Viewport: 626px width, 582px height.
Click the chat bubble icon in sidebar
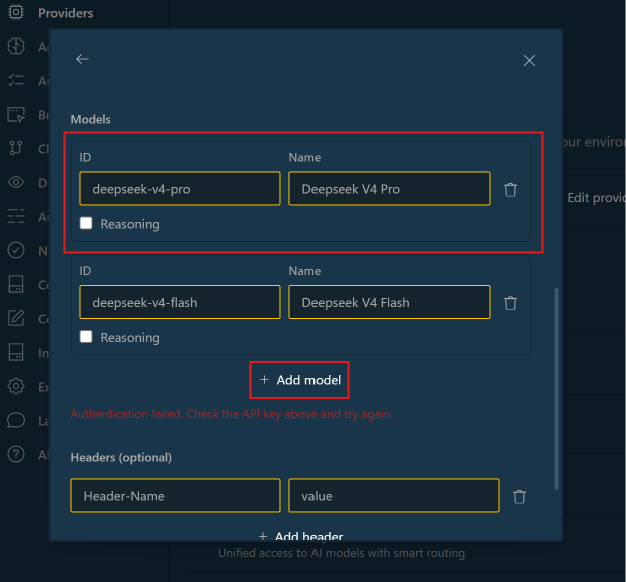coord(16,420)
